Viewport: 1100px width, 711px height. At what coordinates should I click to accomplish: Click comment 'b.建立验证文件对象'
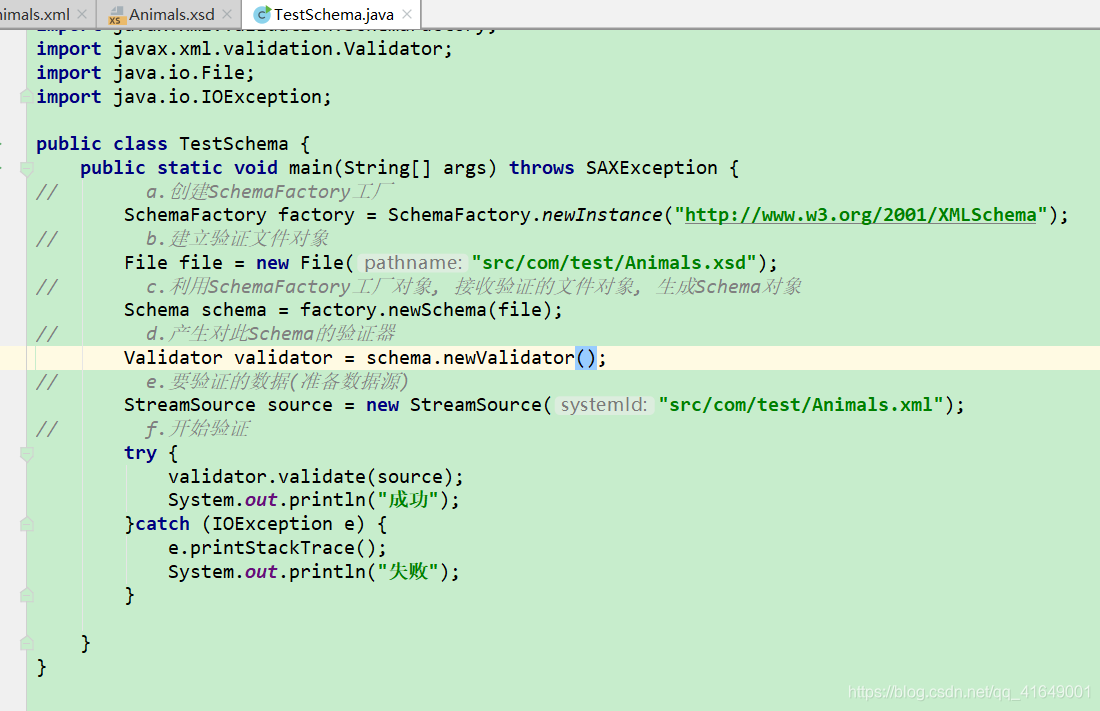pos(238,239)
